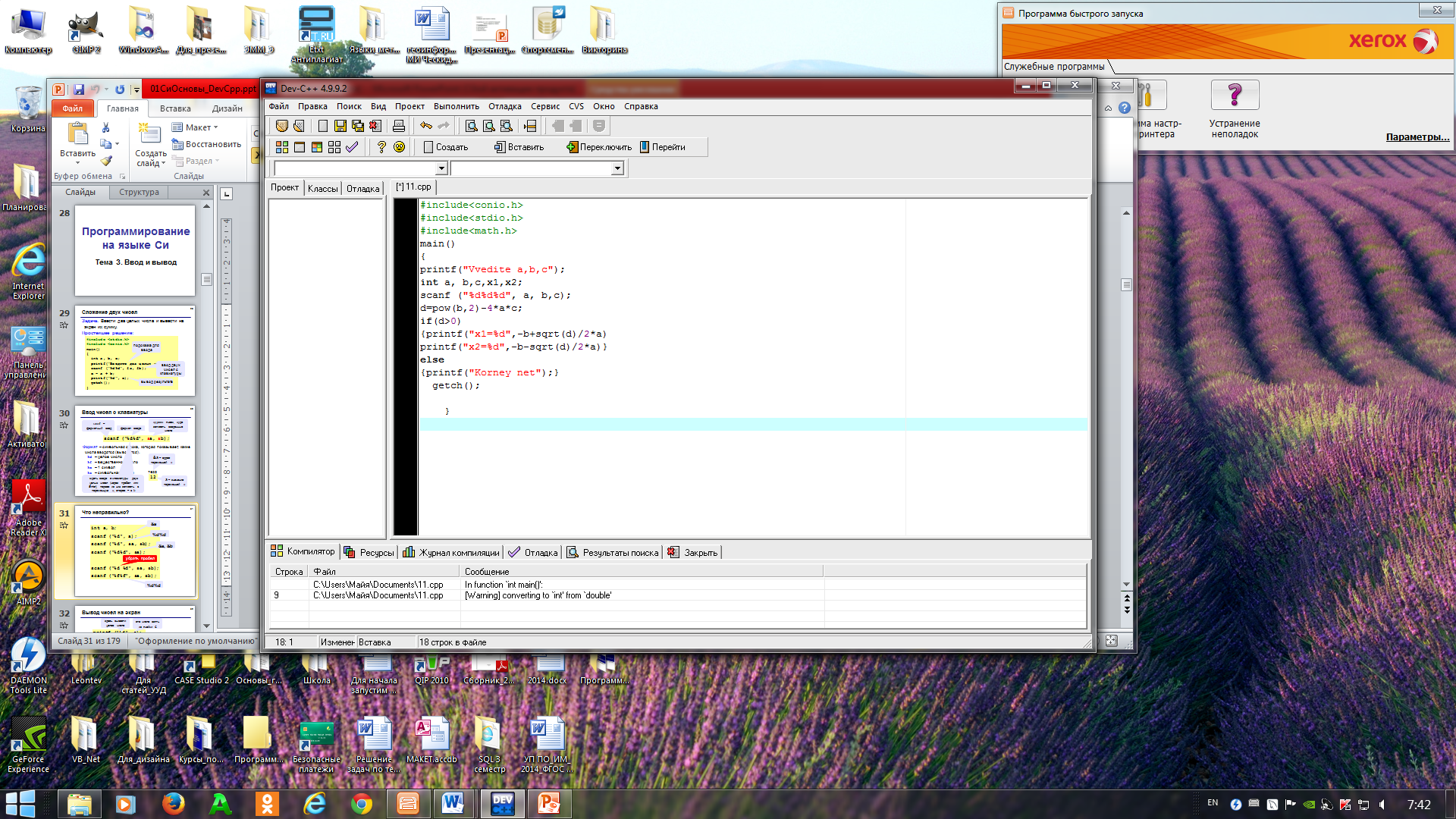1456x819 pixels.
Task: Open the Quick Access Toolbar customize arrow
Action: pos(136,89)
